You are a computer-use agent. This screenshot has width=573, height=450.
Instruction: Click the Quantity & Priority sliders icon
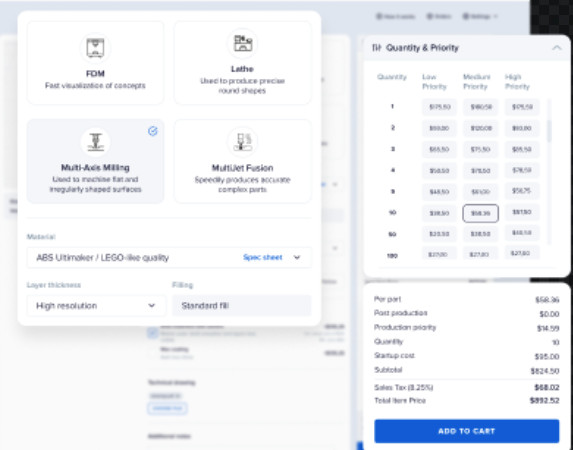click(x=376, y=48)
